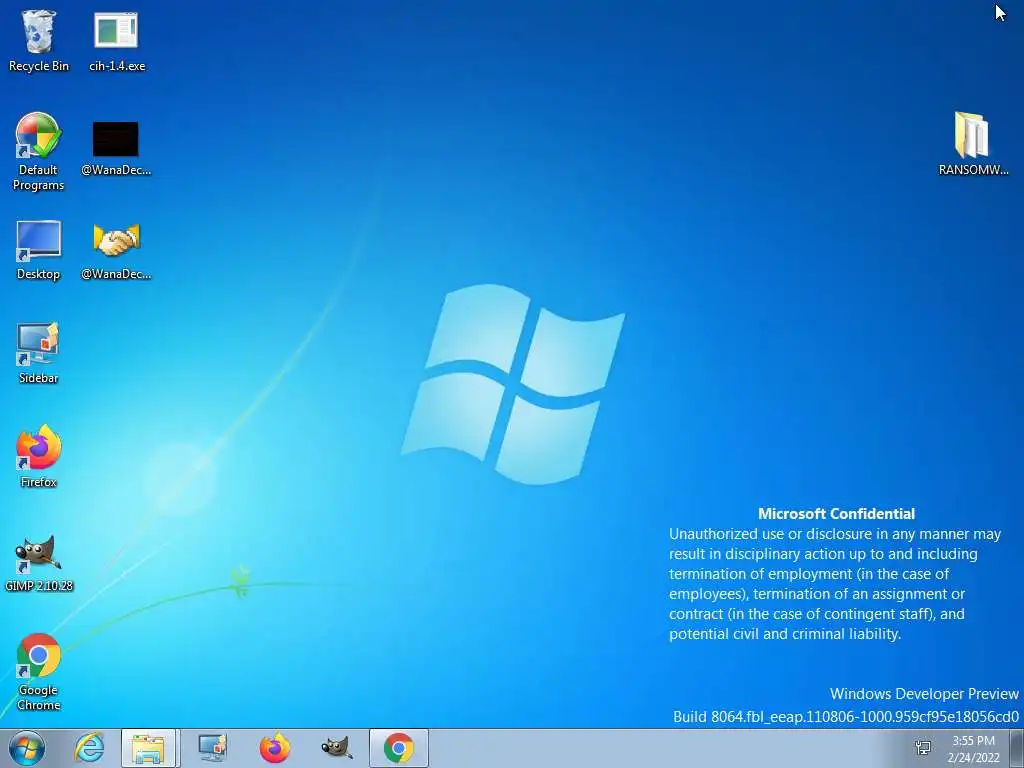Select the GIMP 2.10.28 desktop shortcut

(39, 563)
